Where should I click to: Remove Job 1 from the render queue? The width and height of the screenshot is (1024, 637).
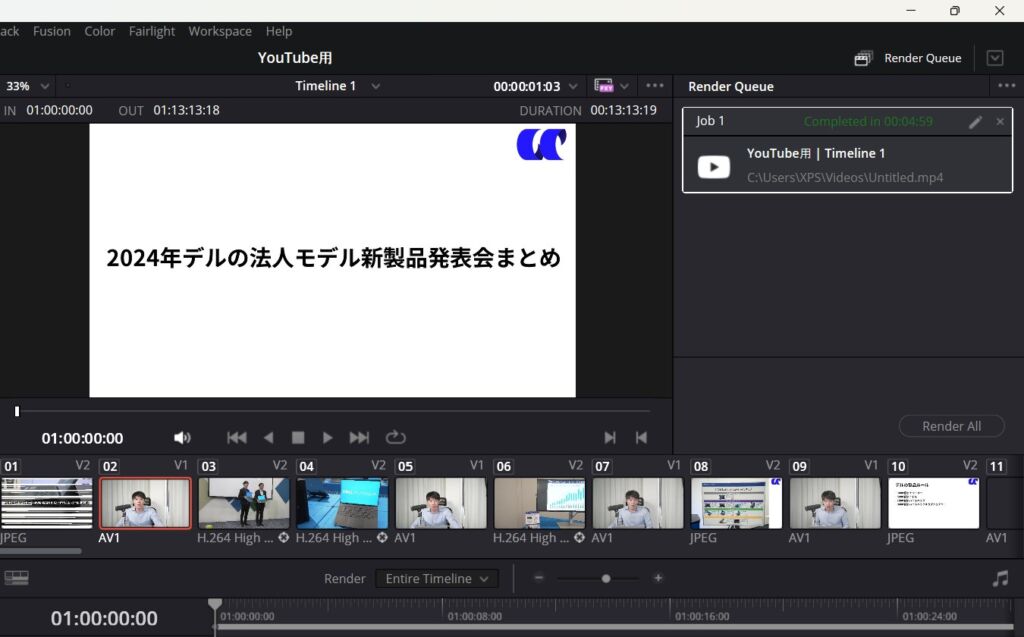point(1000,122)
